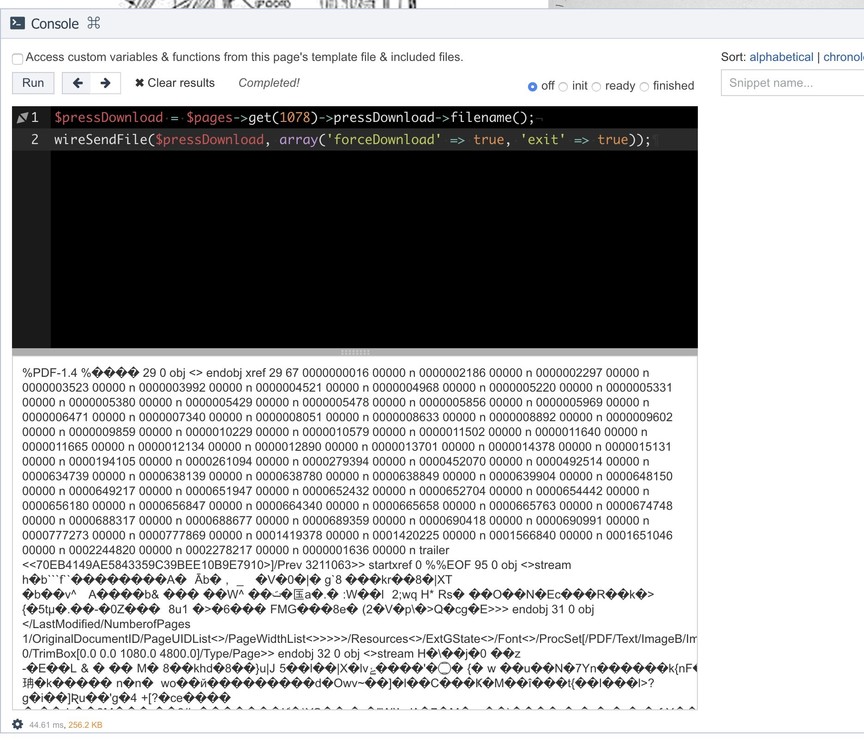
Task: Click the Console terminal icon in header
Action: click(17, 23)
